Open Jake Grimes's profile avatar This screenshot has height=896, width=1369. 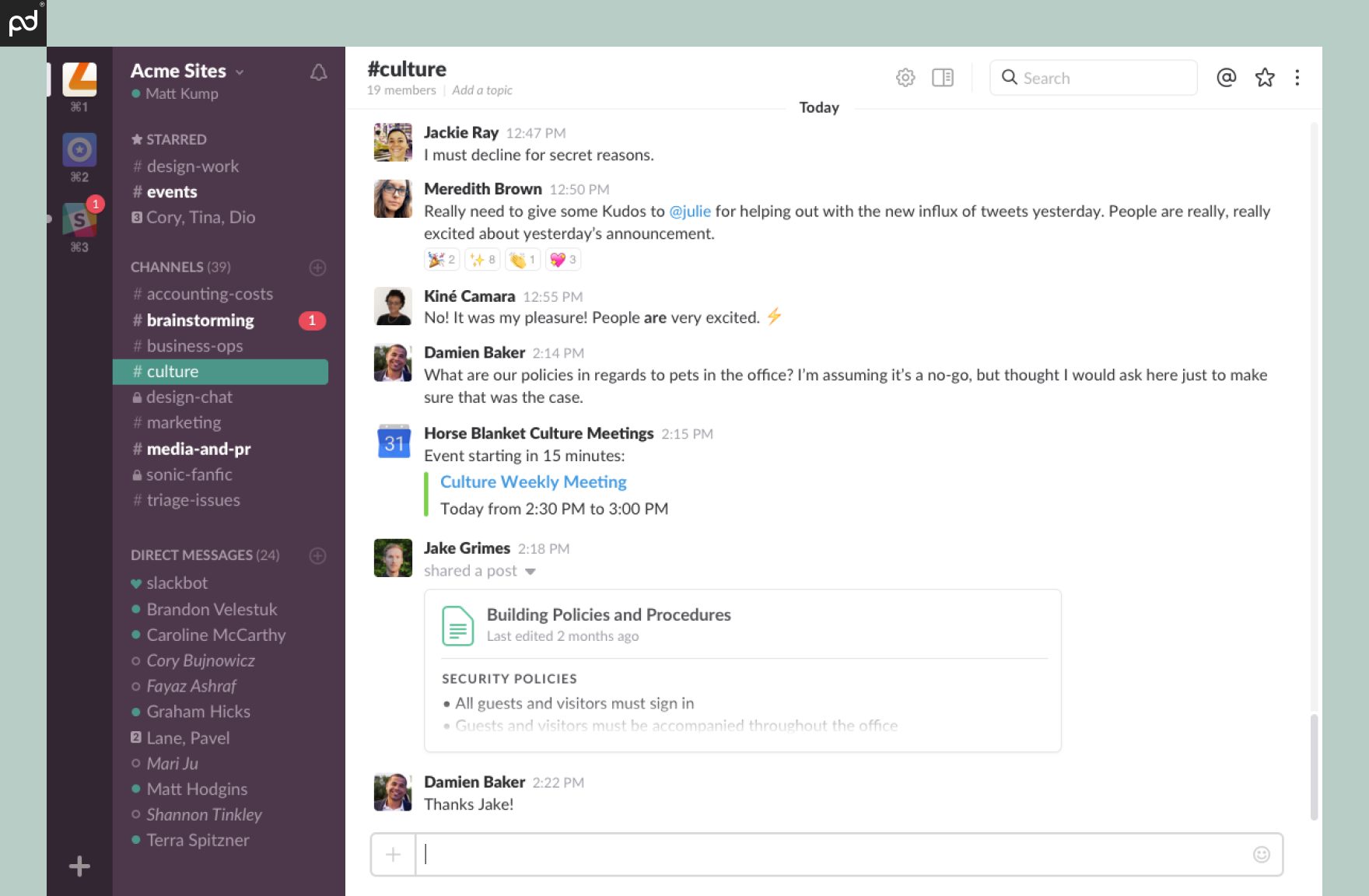coord(394,558)
